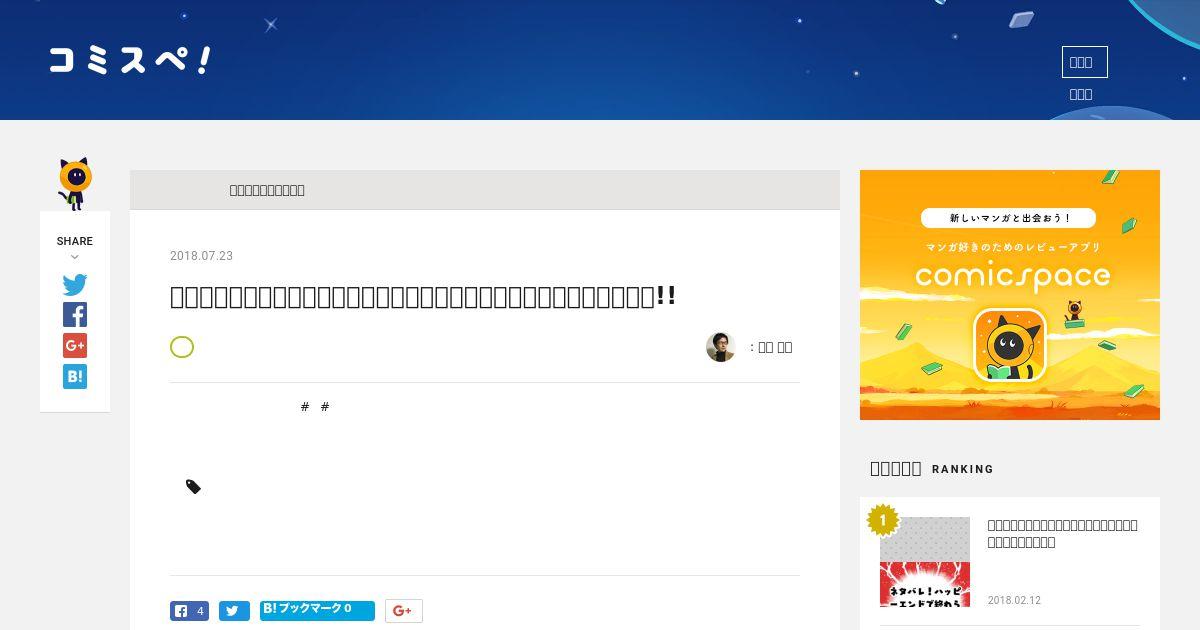Click the second hashtag in the article

coord(325,407)
